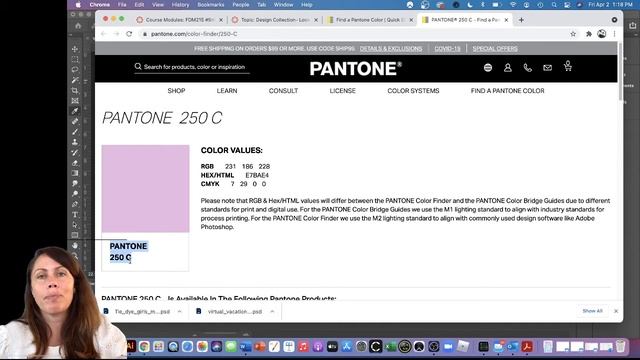This screenshot has height=360, width=640.
Task: Expand options for the Tie_dye_girls download
Action: click(x=179, y=311)
